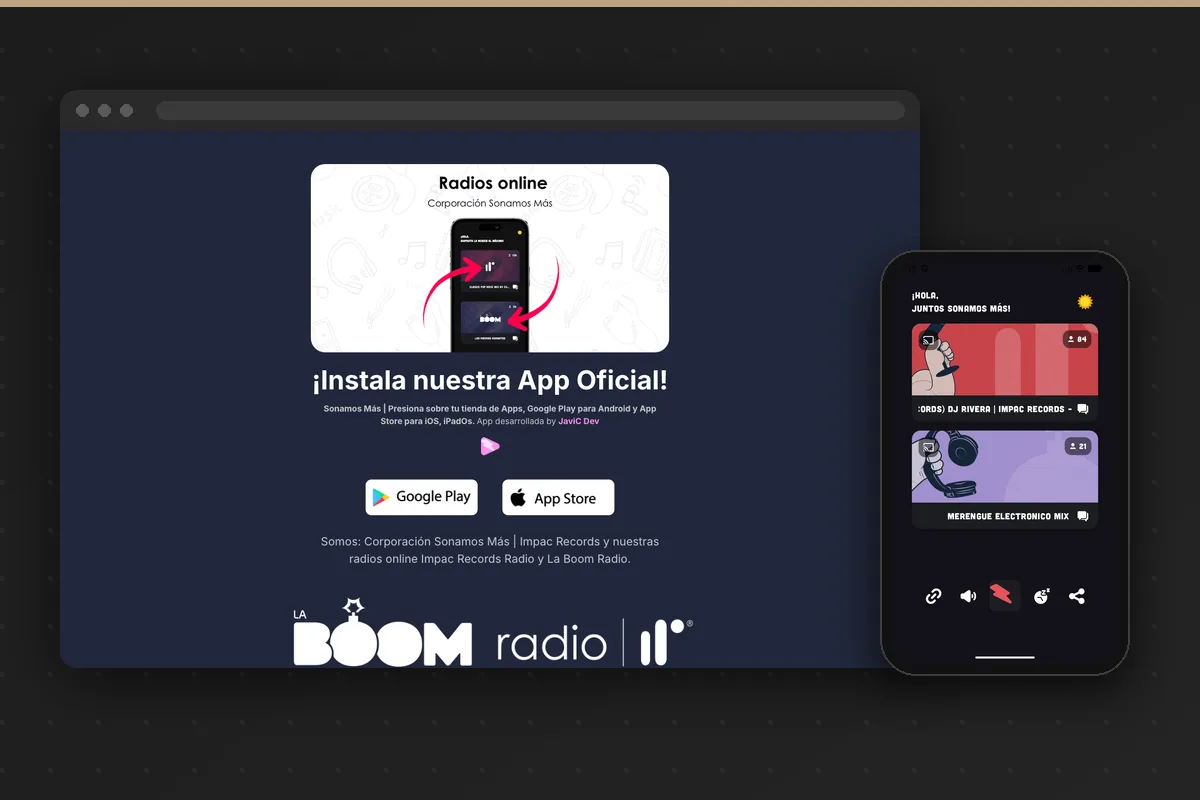The image size is (1200, 800).
Task: Click the 21 listeners badge
Action: [1077, 446]
